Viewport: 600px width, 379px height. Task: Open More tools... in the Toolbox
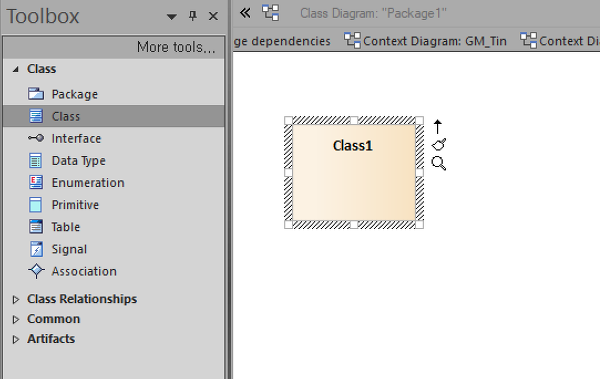coord(176,47)
